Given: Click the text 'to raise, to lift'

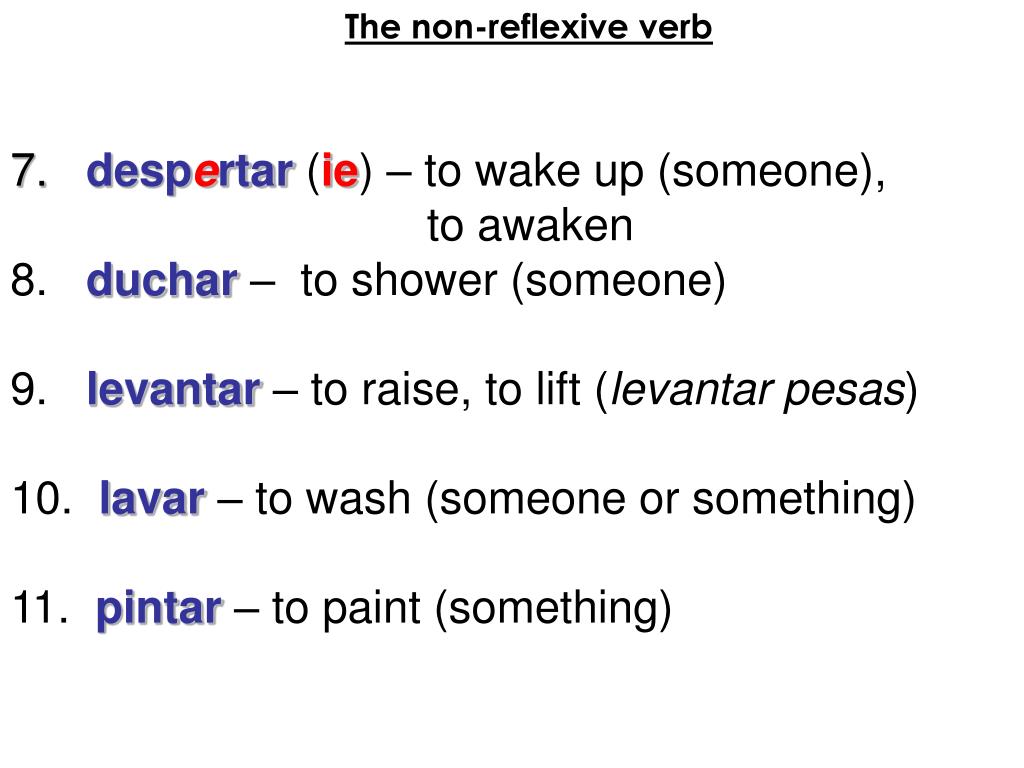Looking at the screenshot, I should [x=446, y=391].
